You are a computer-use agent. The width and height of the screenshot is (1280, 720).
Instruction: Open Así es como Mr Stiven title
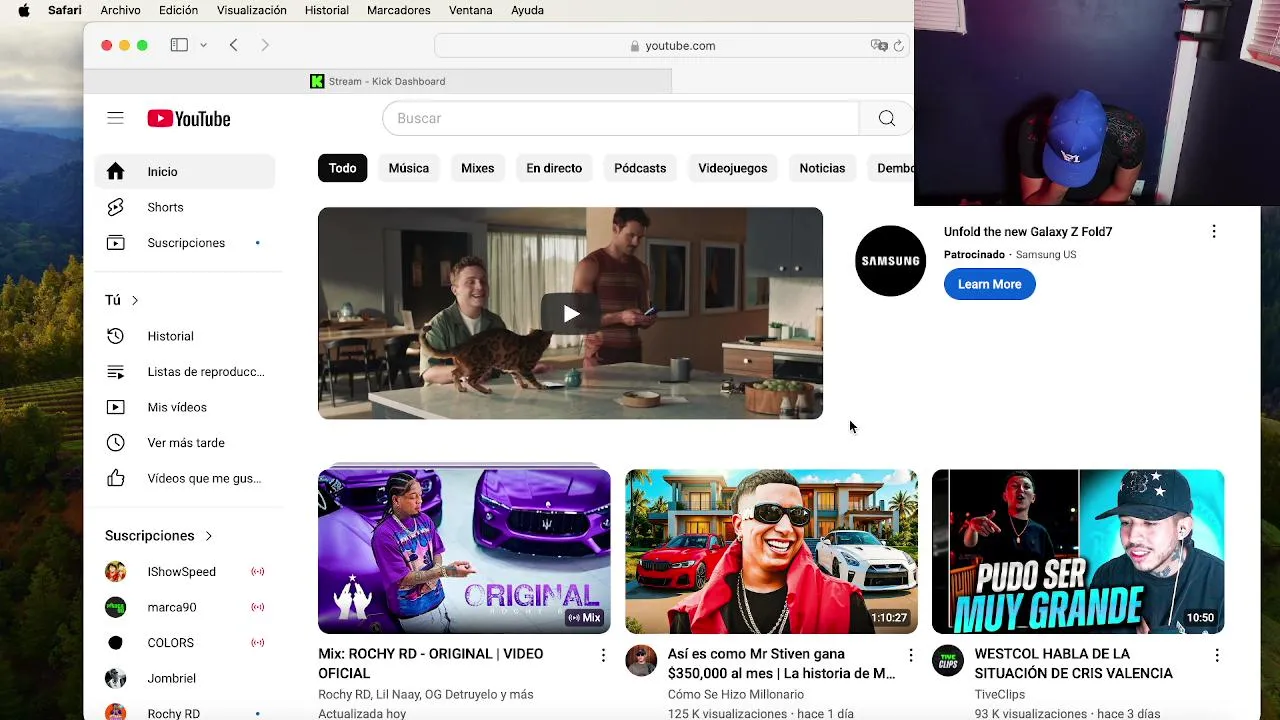click(x=781, y=663)
